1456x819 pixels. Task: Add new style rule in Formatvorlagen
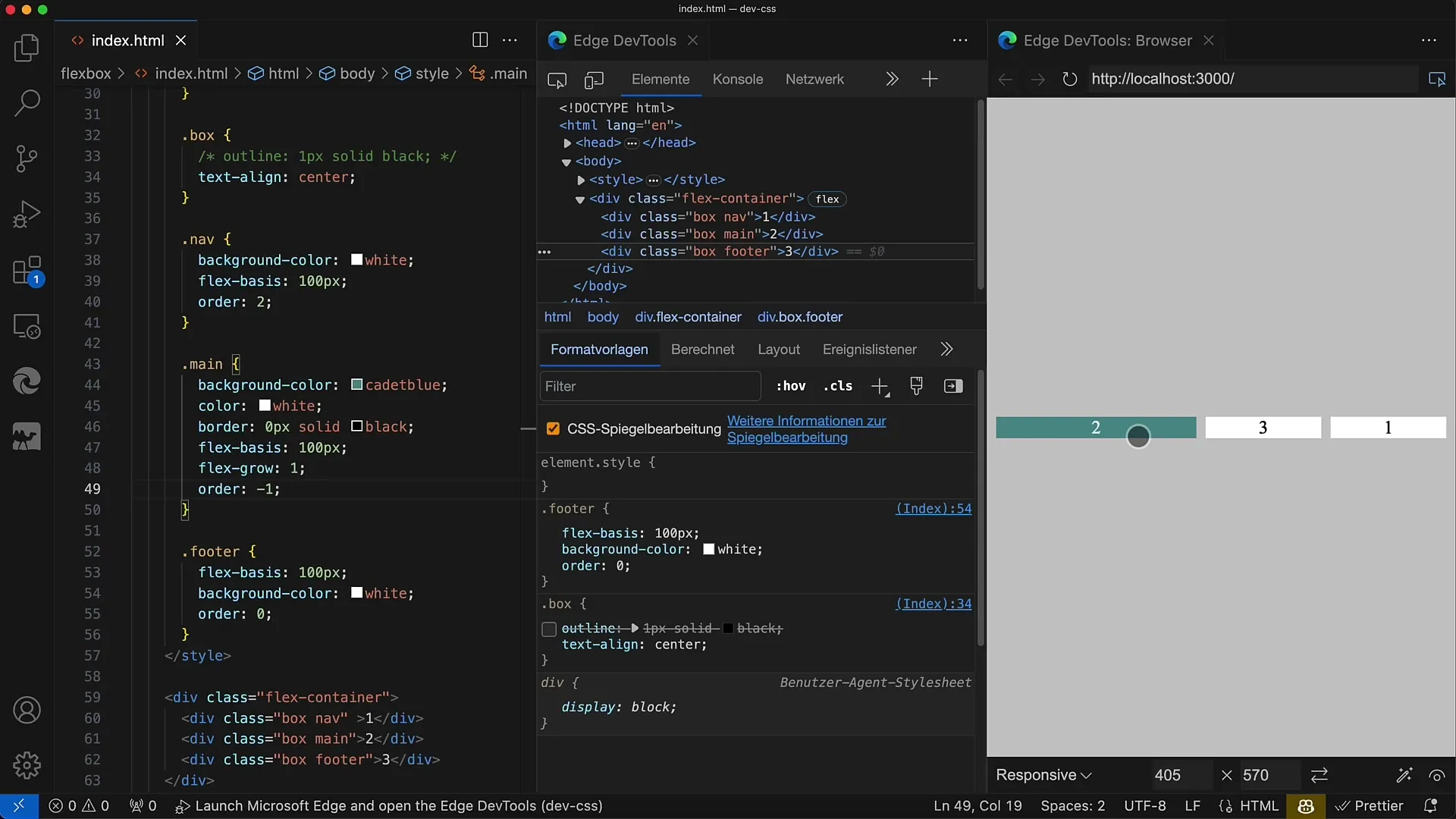880,387
